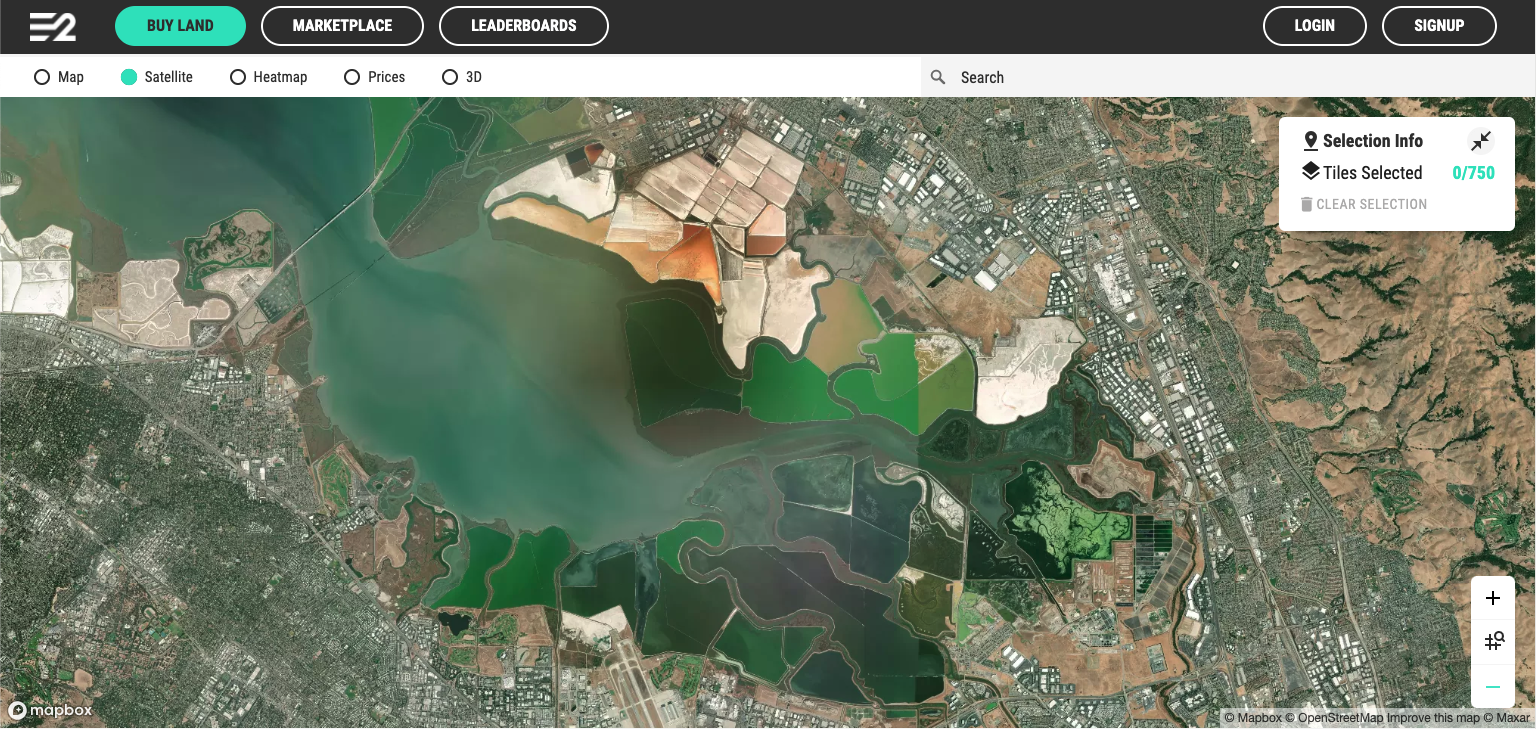This screenshot has height=729, width=1536.
Task: Click the LOGIN button
Action: (x=1314, y=25)
